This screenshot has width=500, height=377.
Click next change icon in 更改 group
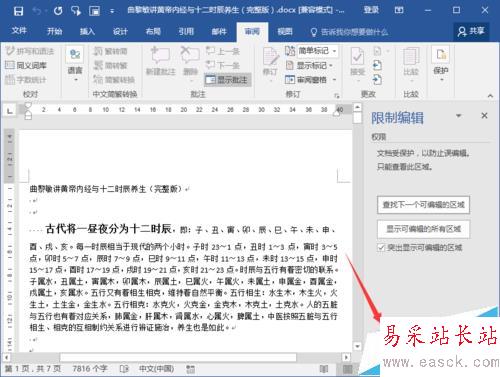(x=377, y=80)
